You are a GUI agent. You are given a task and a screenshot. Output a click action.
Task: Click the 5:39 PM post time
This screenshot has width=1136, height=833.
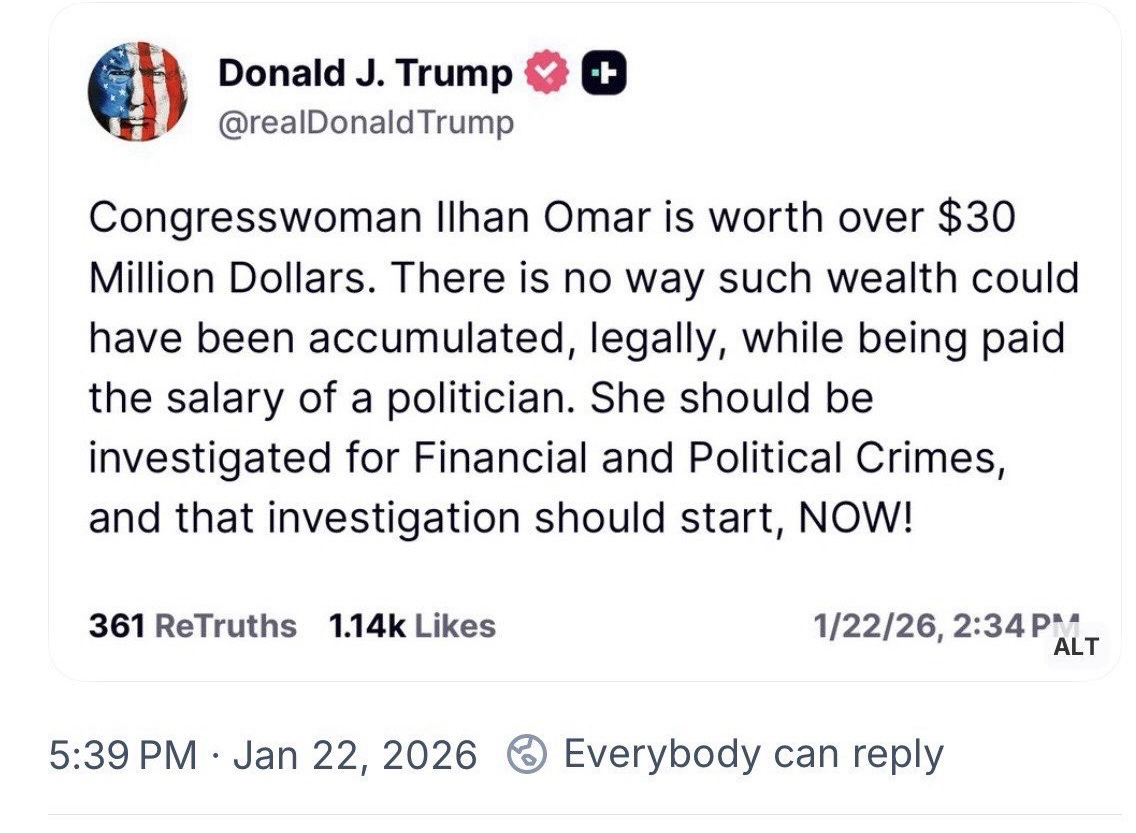123,754
